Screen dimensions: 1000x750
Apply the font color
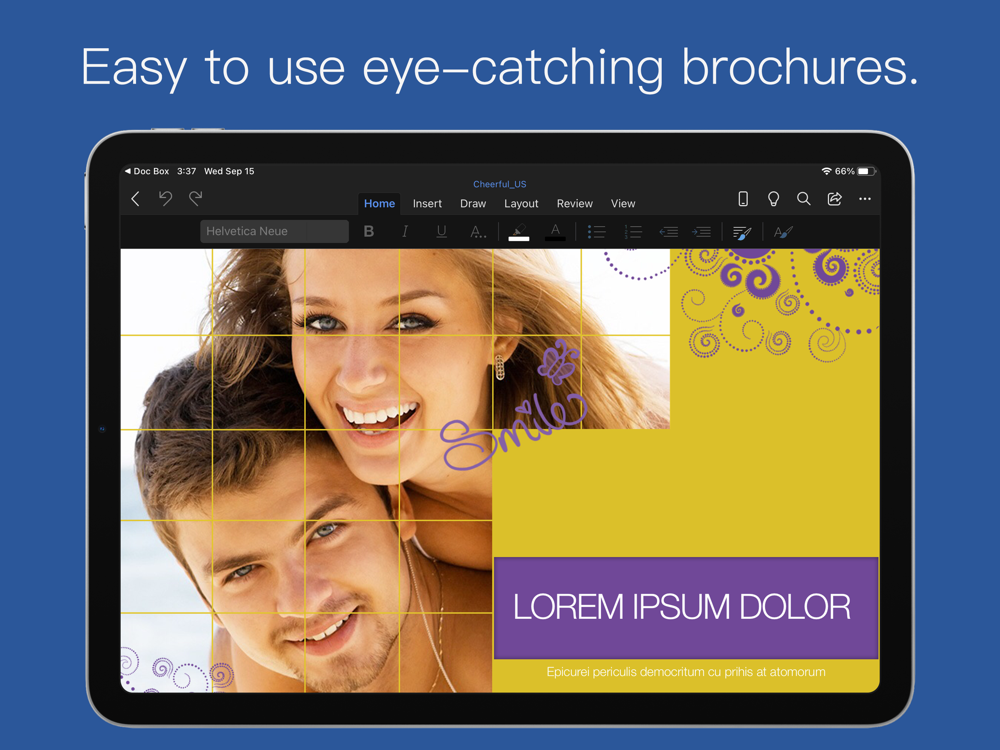(x=555, y=232)
